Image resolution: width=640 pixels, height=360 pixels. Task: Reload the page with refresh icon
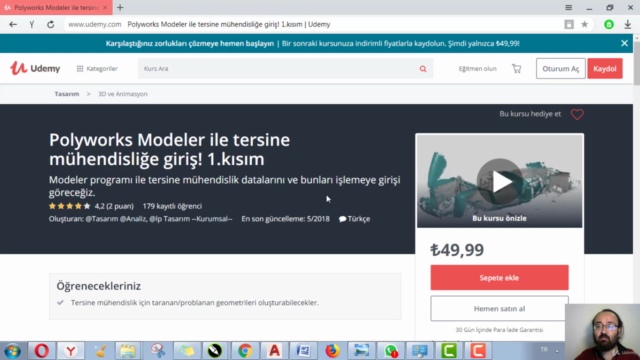click(51, 24)
